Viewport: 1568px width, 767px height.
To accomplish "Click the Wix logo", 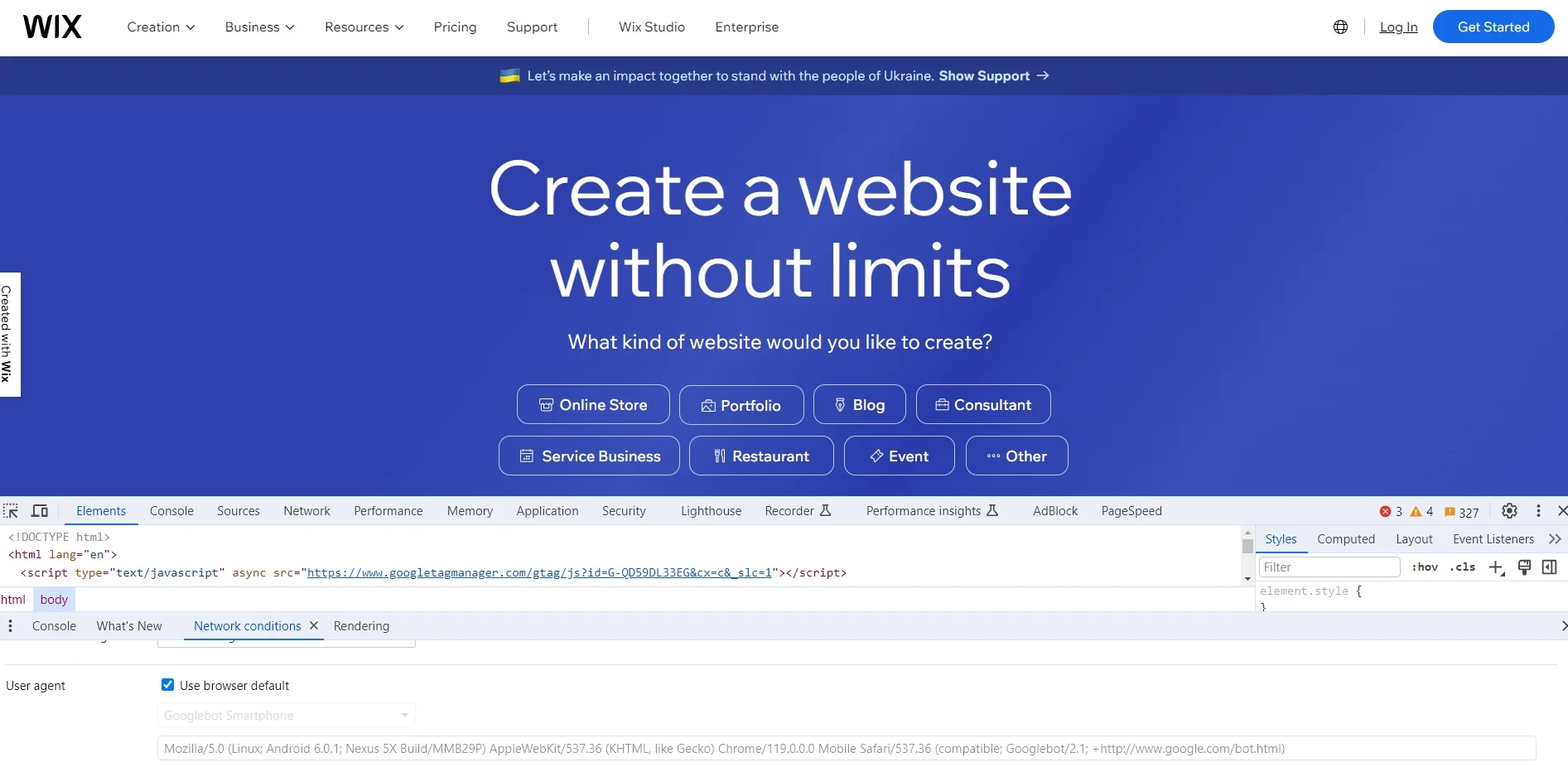I will click(x=52, y=27).
